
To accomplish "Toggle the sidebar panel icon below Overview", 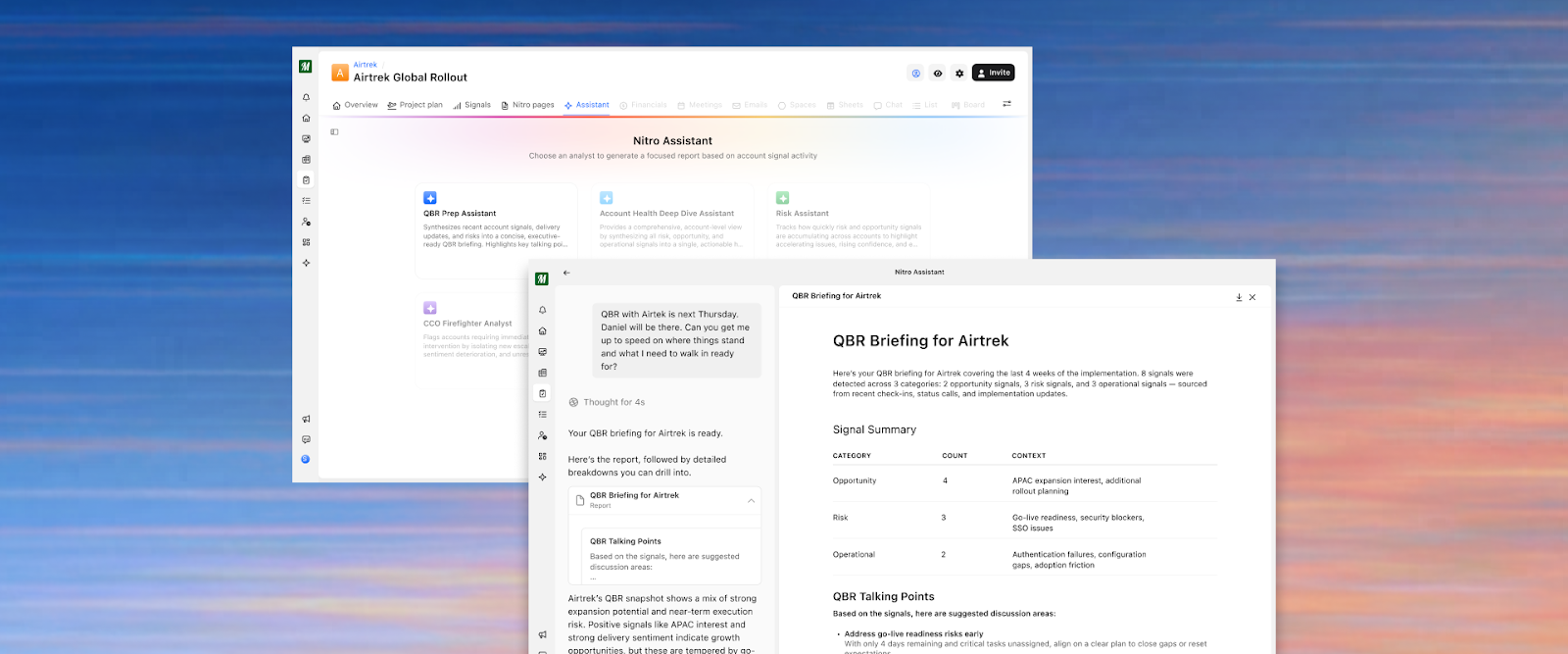I will point(334,131).
